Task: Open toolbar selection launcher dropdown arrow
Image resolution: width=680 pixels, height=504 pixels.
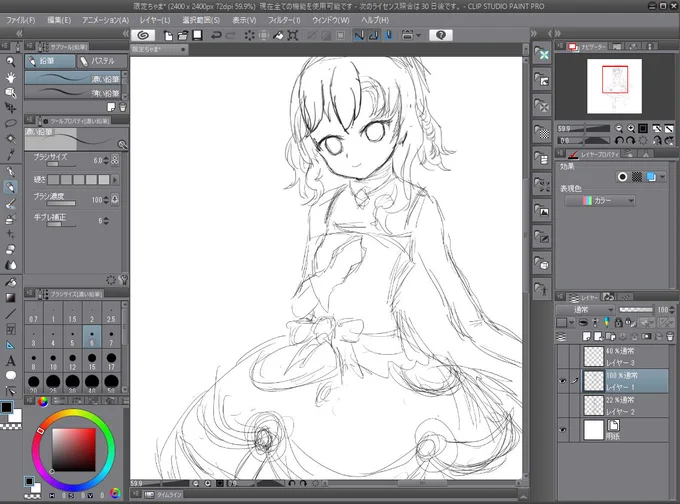Action: click(x=418, y=36)
